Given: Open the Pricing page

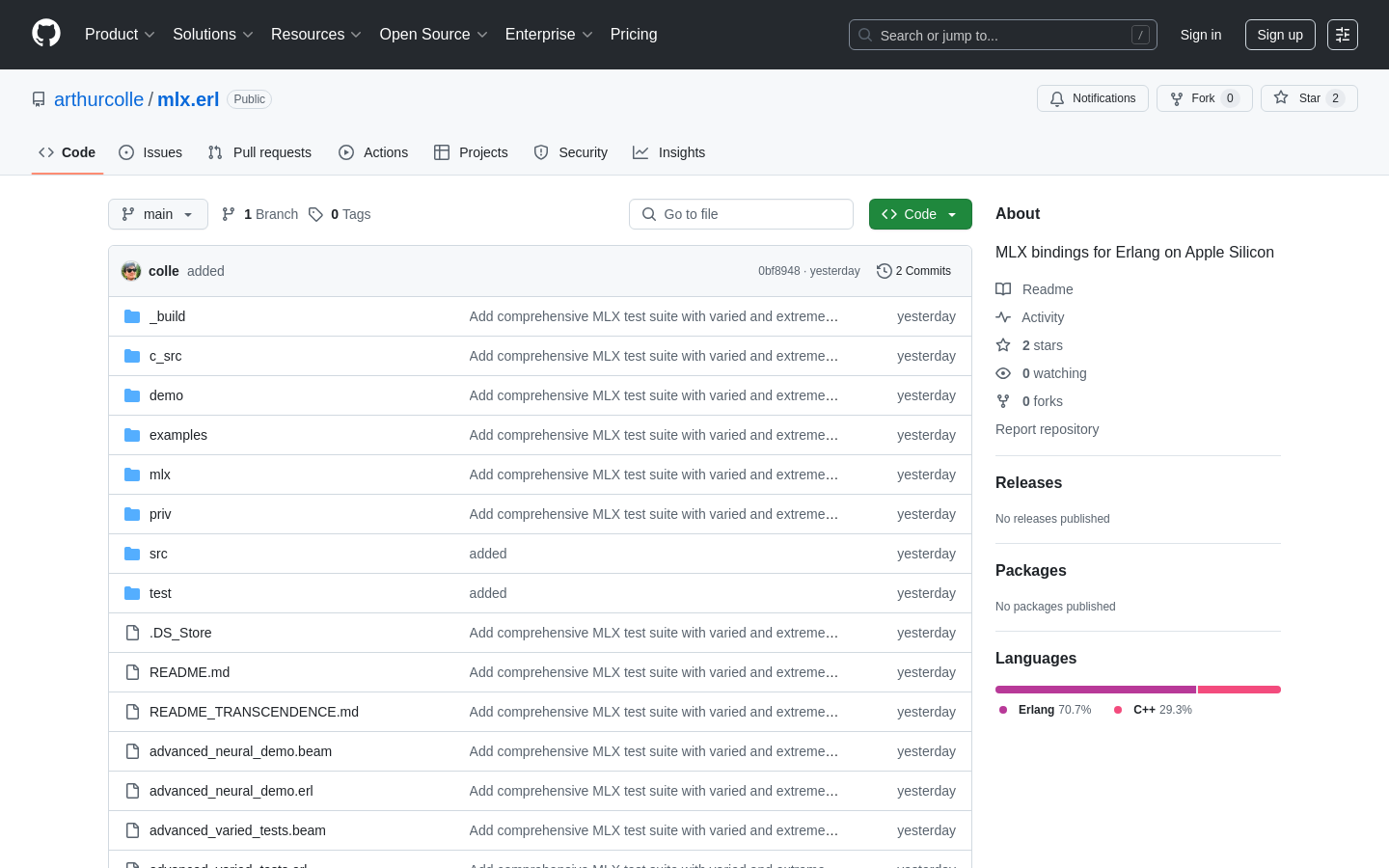Looking at the screenshot, I should pos(634,35).
